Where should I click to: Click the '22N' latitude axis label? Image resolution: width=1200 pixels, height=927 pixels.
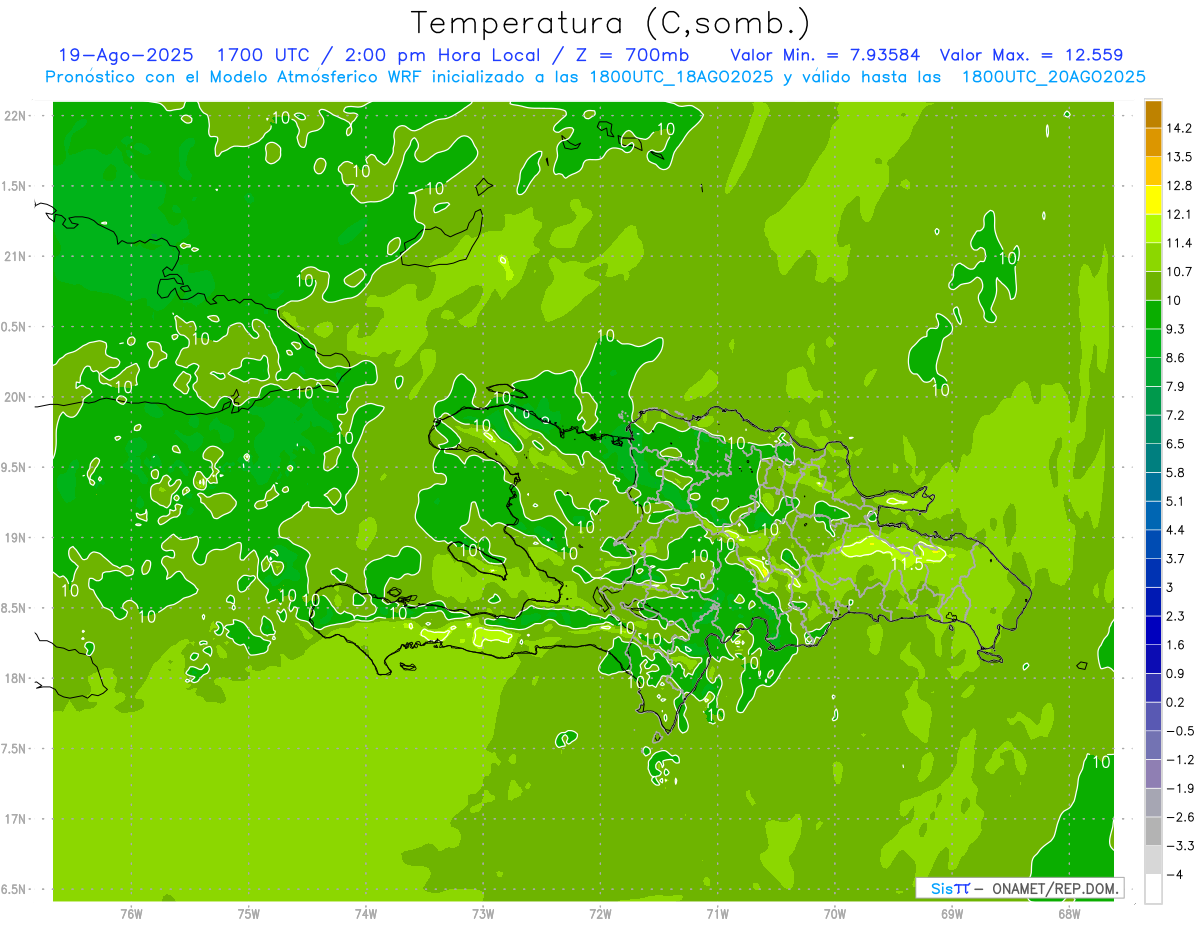tap(17, 116)
